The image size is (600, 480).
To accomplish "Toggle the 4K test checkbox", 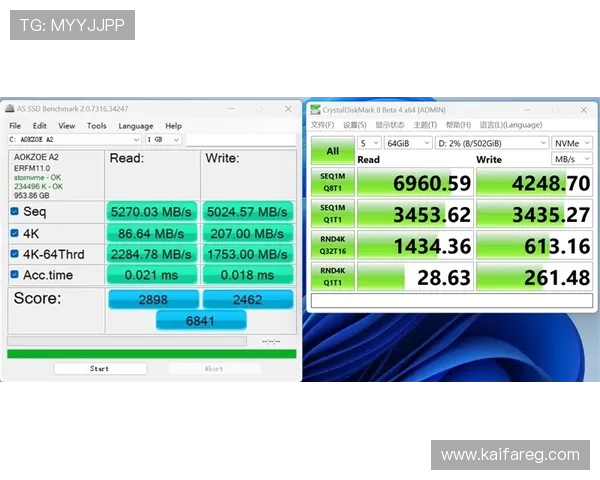I will click(15, 233).
